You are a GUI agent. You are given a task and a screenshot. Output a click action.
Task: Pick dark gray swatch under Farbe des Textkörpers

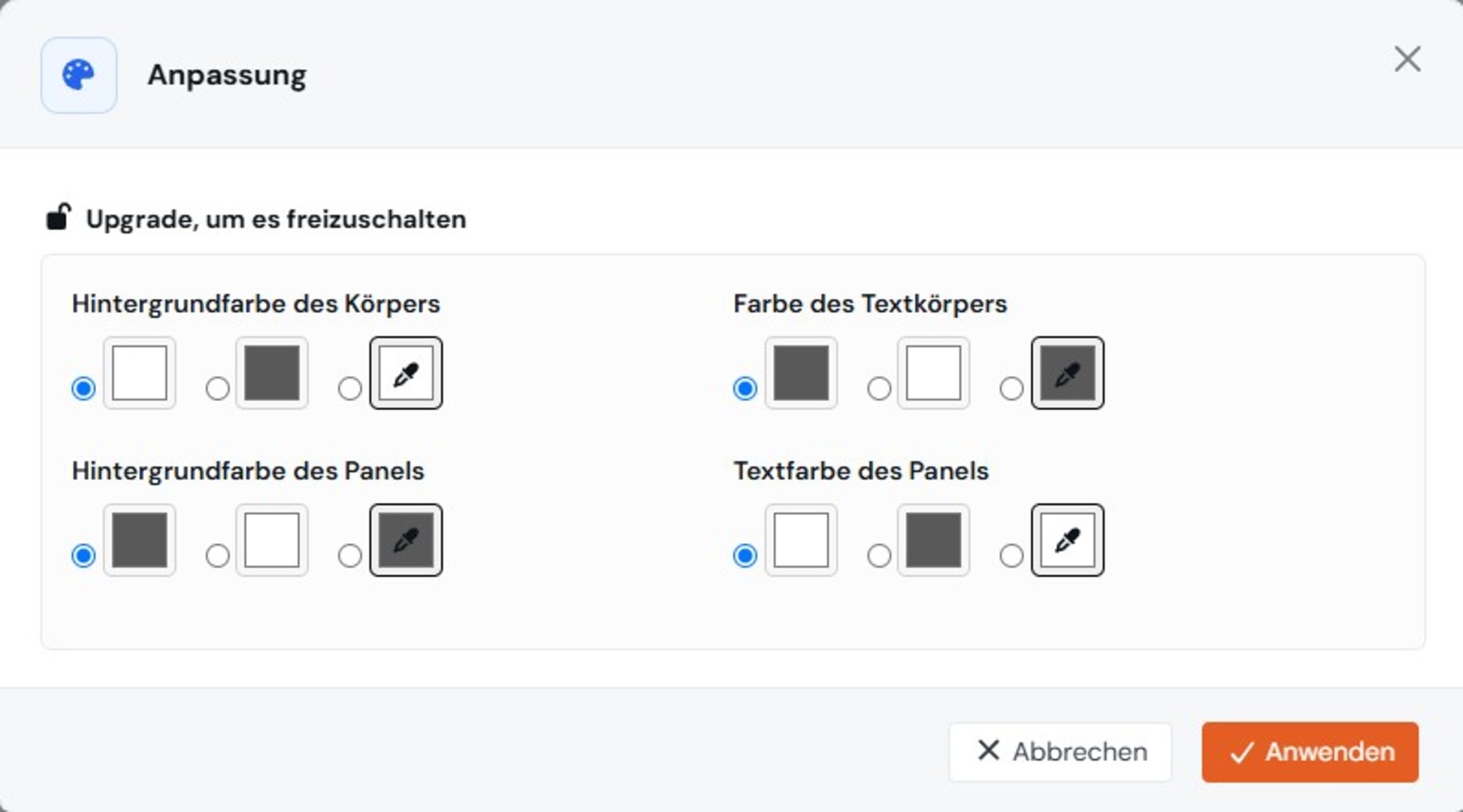801,373
